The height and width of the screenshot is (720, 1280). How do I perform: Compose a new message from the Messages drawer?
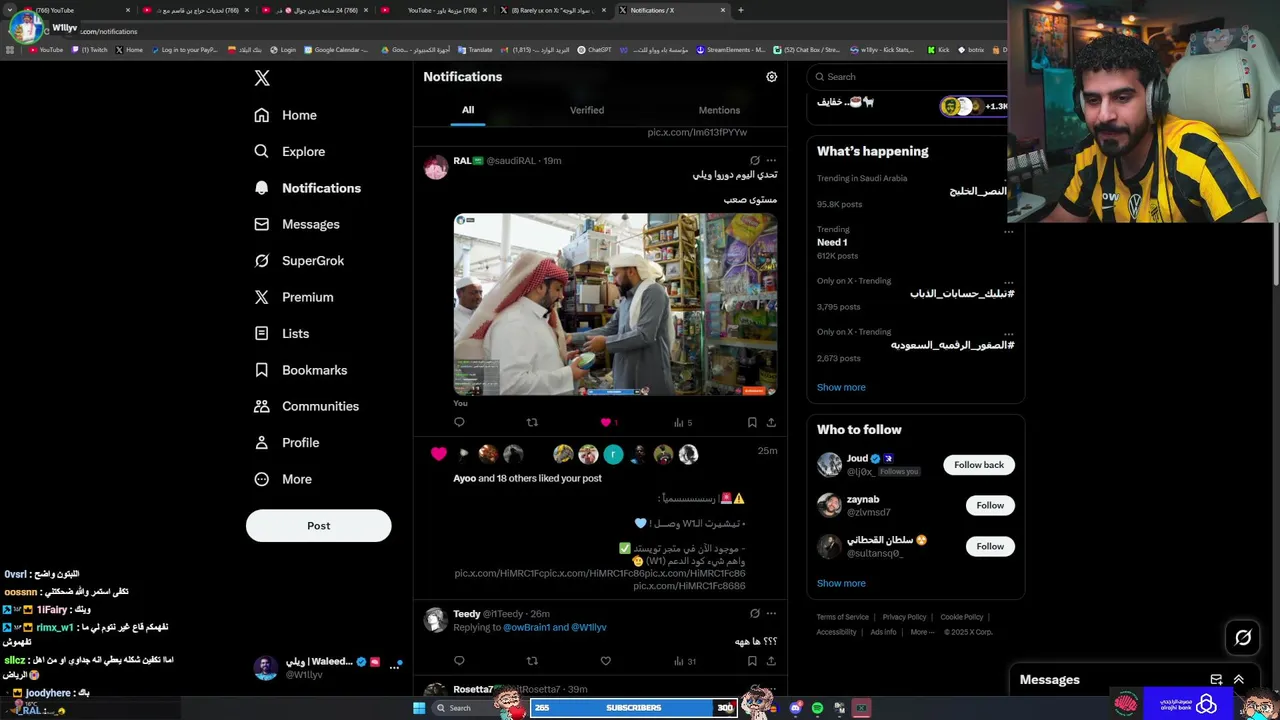1216,680
